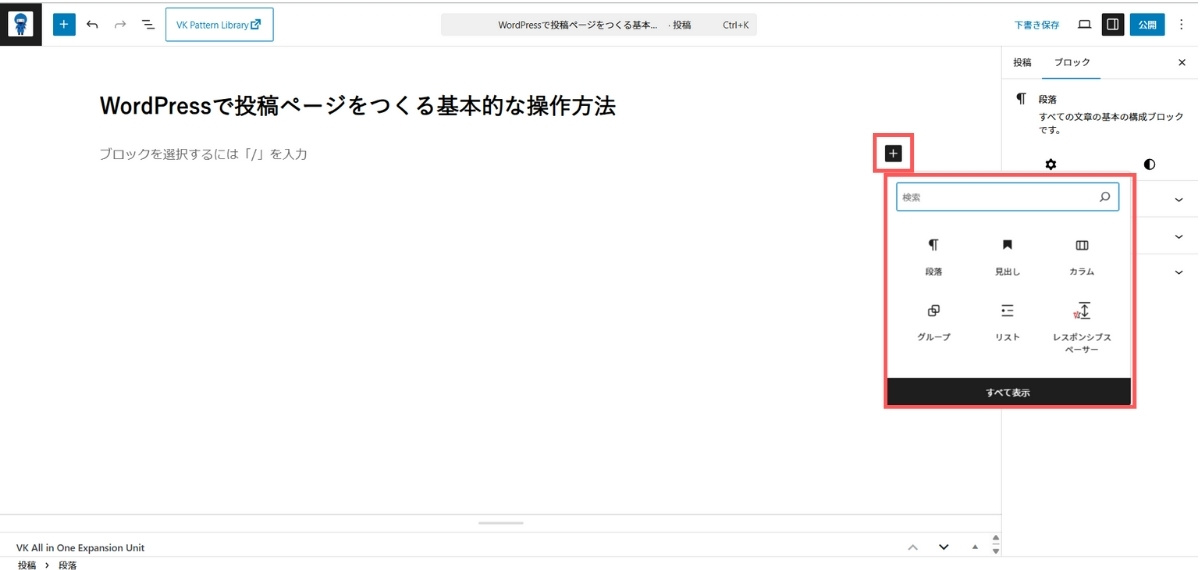
Task: Click the site logo icon at top-left
Action: (21, 24)
